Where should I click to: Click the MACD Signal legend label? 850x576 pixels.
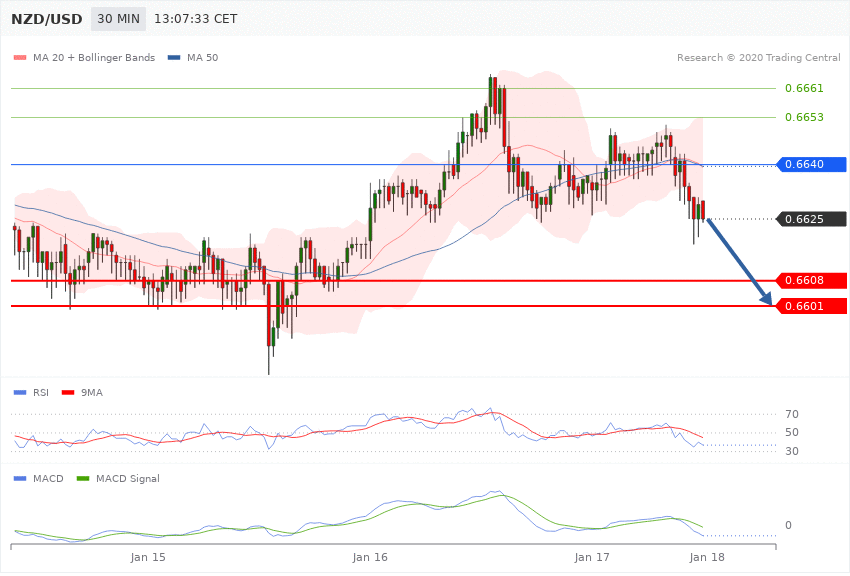pyautogui.click(x=127, y=478)
